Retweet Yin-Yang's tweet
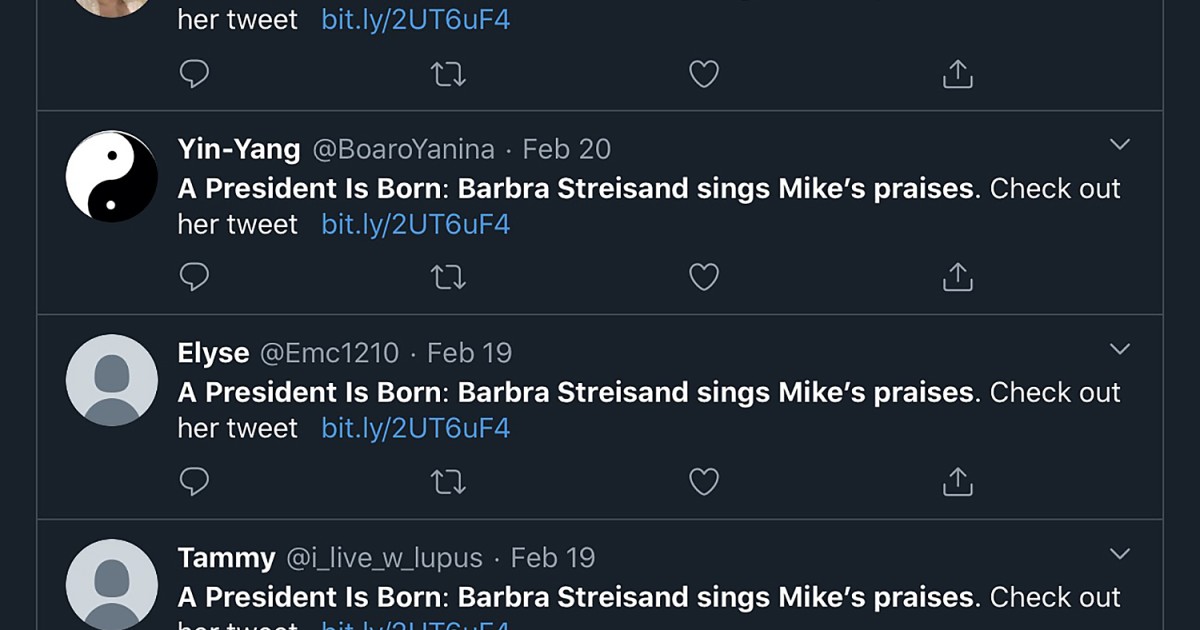This screenshot has height=630, width=1200. (448, 277)
